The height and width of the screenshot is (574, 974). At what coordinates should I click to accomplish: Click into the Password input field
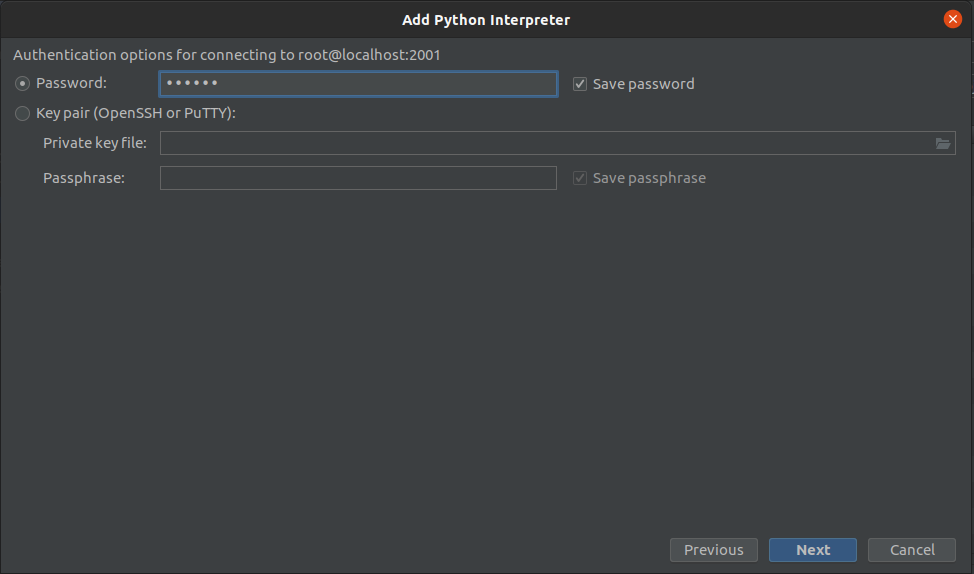click(358, 84)
